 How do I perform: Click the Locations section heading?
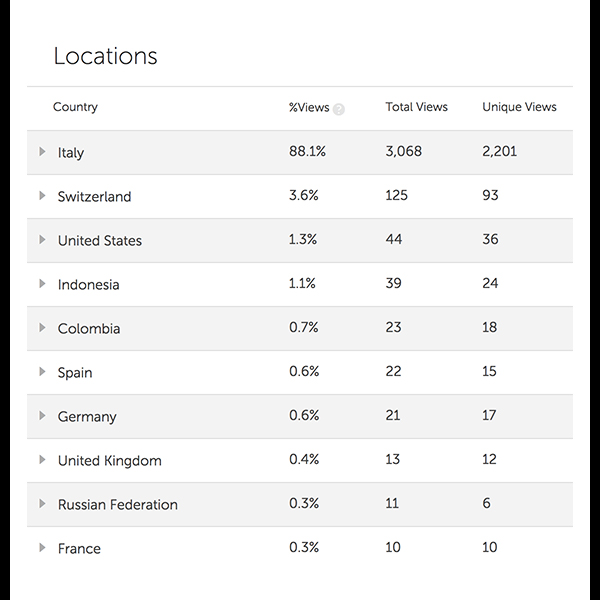tap(106, 56)
